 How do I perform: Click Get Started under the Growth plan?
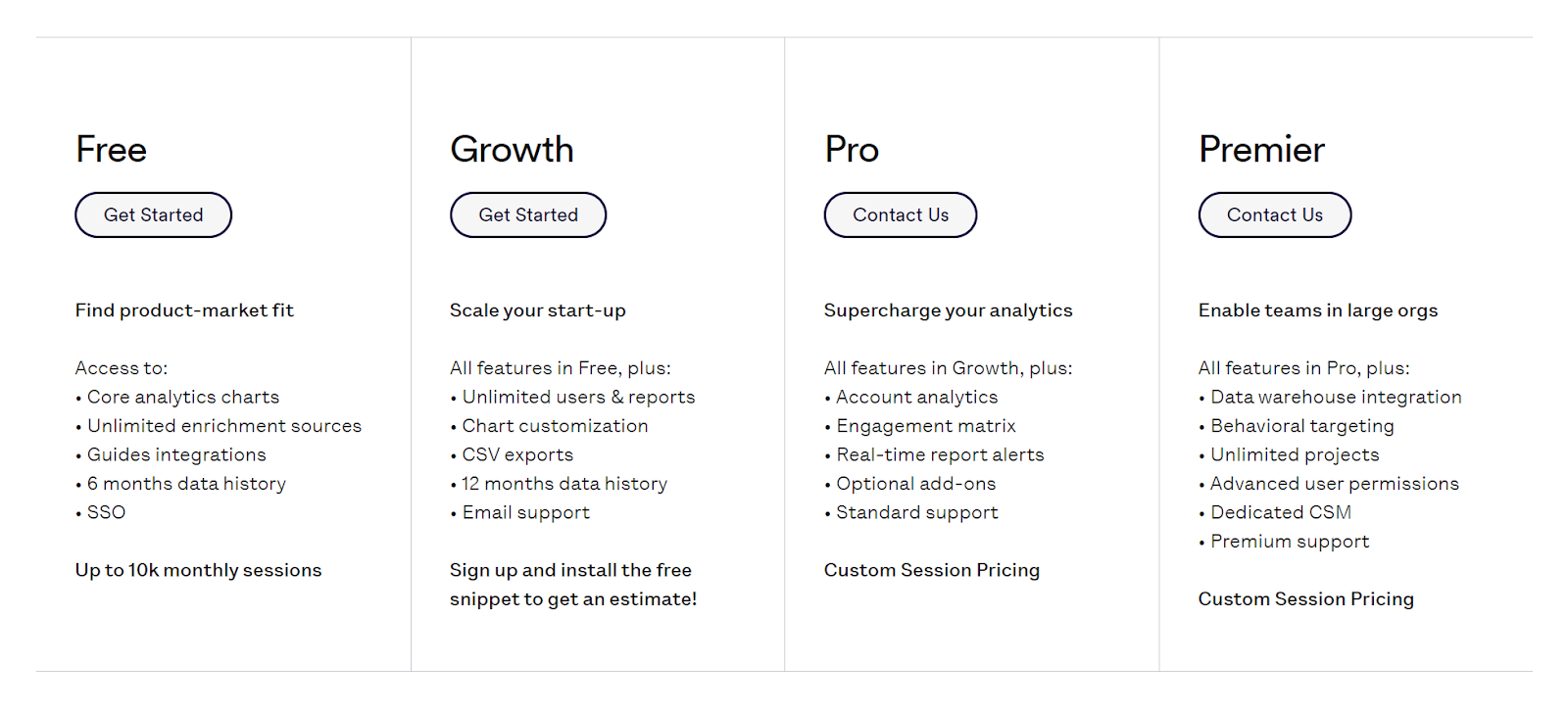(x=527, y=214)
